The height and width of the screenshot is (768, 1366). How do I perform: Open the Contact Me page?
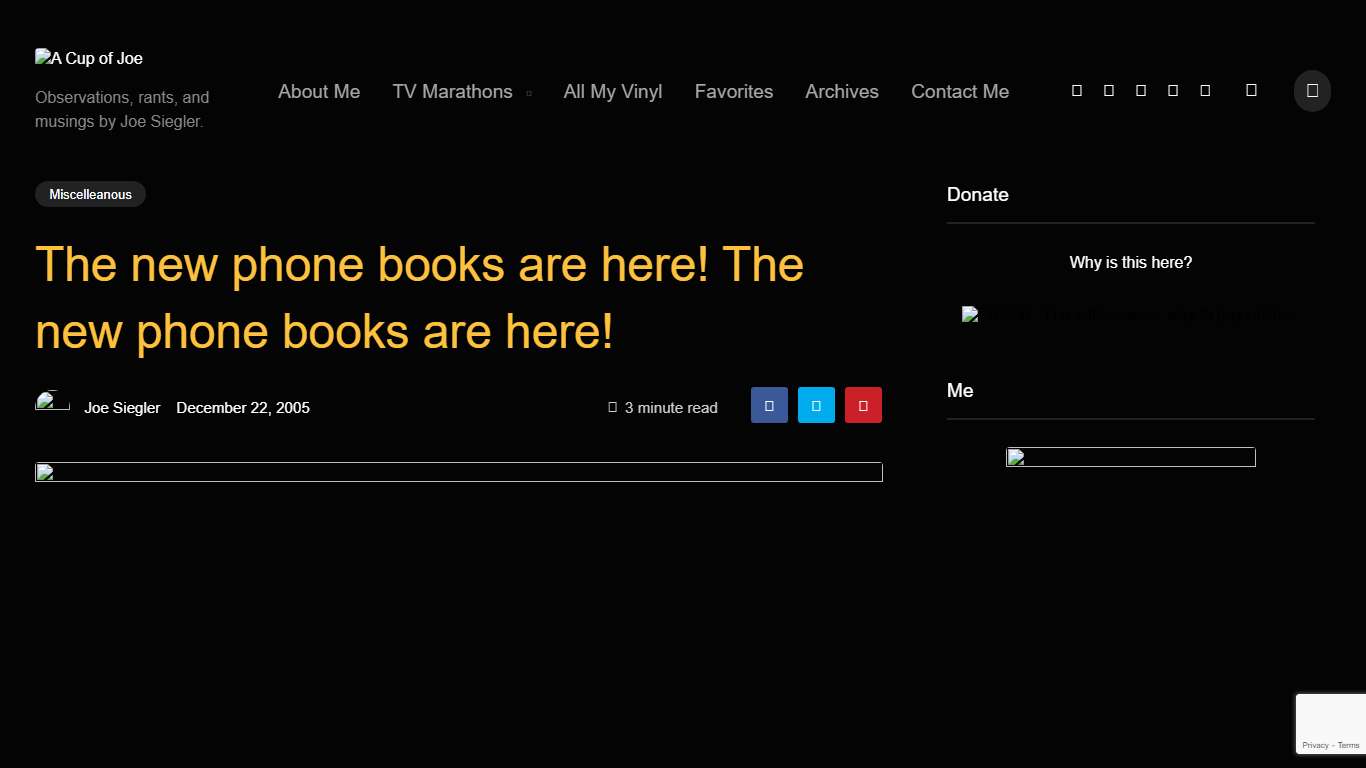[x=960, y=91]
